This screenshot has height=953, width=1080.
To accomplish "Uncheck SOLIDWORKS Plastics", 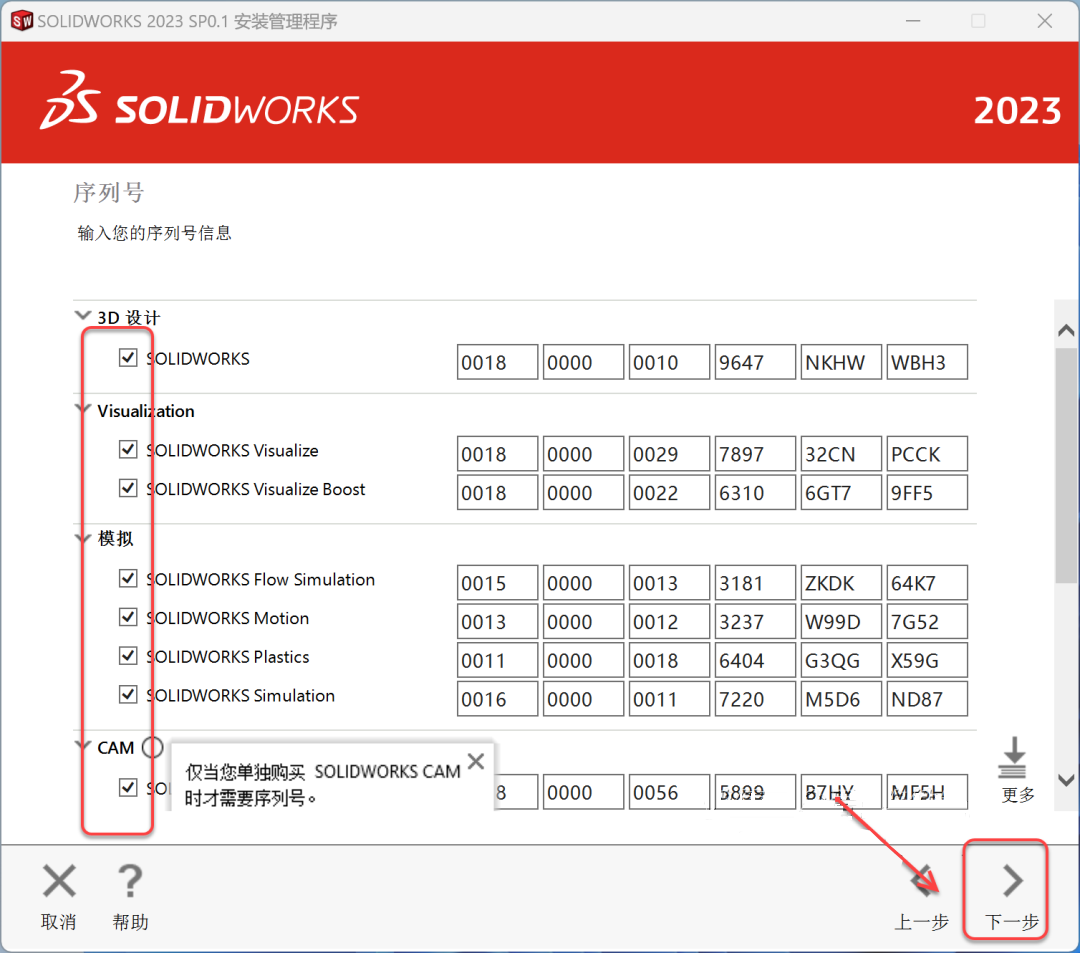I will point(128,655).
